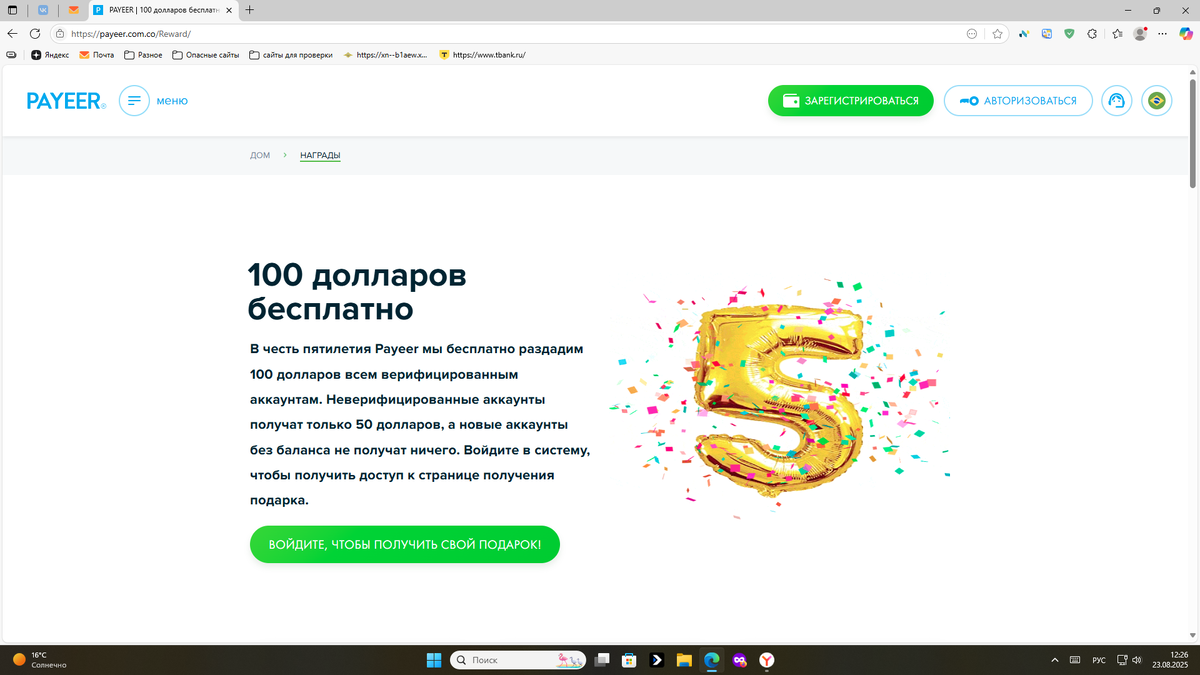Open the Favorites list icon
This screenshot has width=1200, height=675.
coord(1117,33)
